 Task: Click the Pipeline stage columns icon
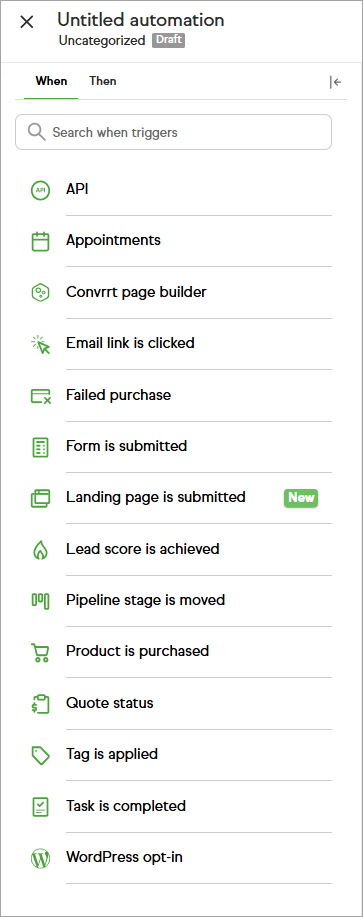click(x=40, y=601)
